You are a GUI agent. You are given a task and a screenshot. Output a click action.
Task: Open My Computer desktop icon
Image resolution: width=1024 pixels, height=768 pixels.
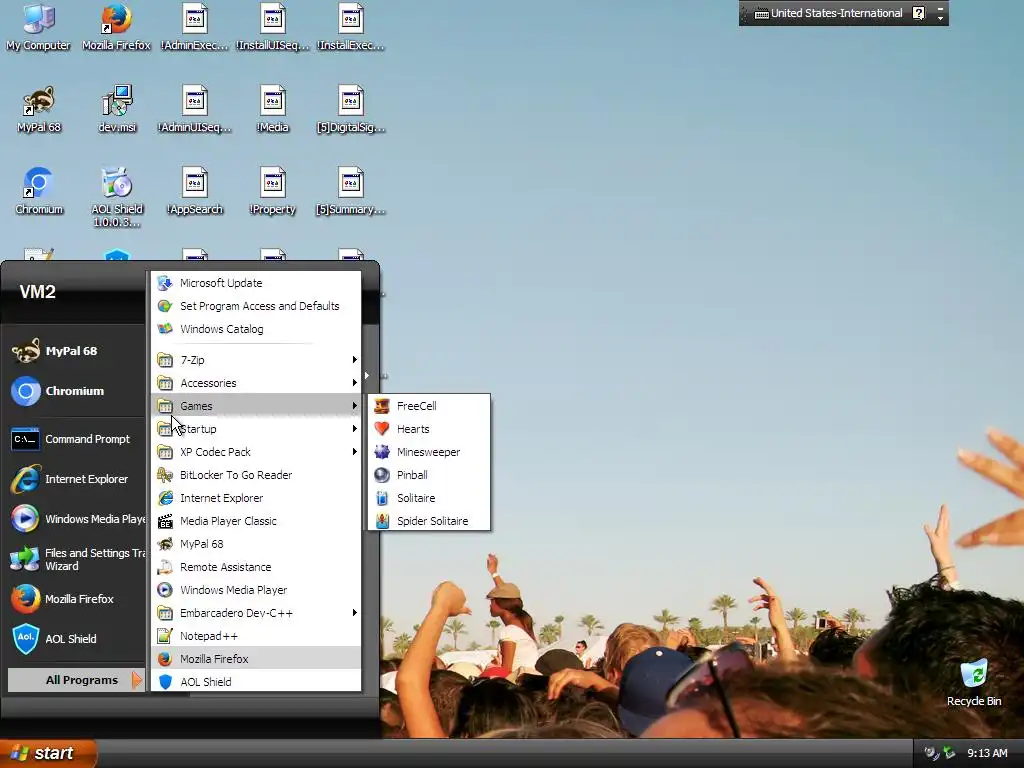pyautogui.click(x=39, y=27)
